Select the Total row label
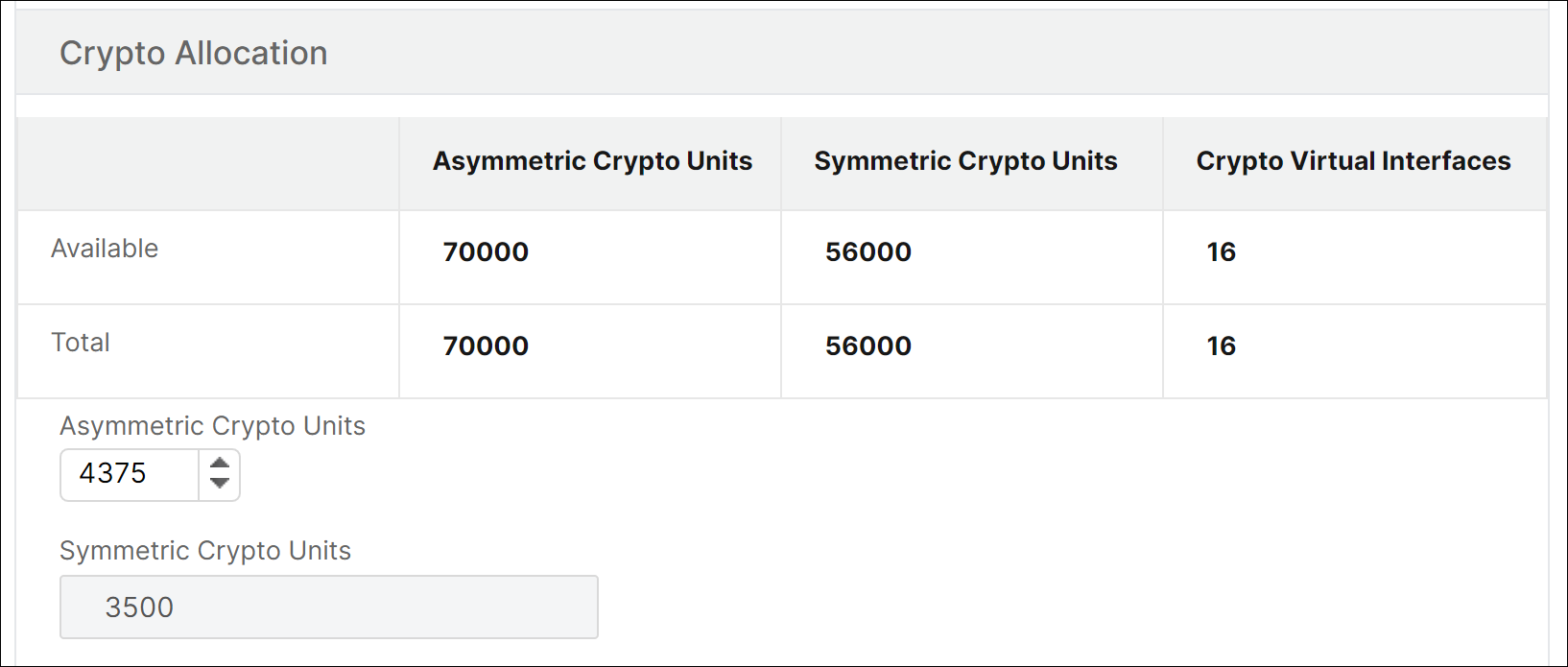 point(81,343)
